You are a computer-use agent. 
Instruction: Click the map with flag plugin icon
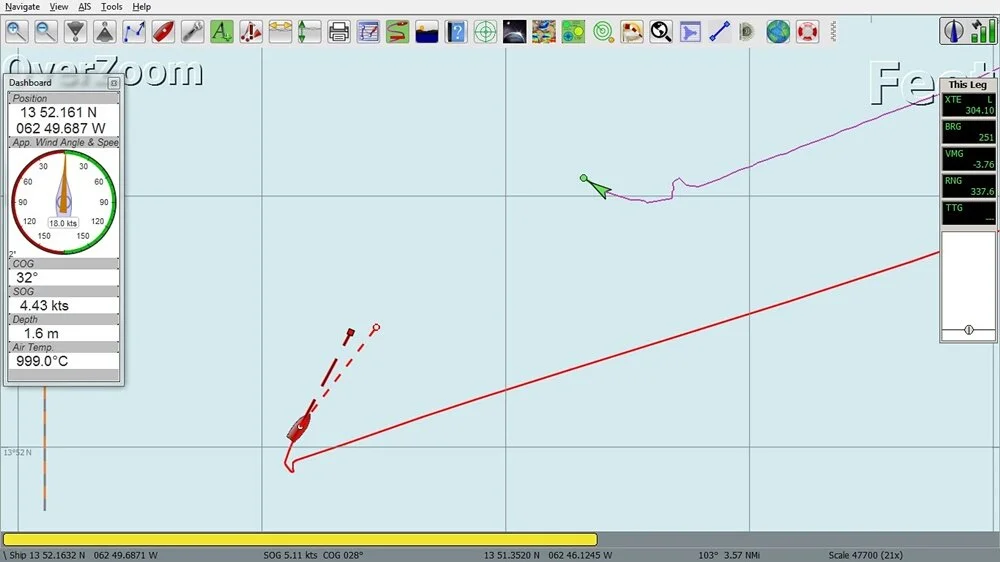[x=632, y=31]
